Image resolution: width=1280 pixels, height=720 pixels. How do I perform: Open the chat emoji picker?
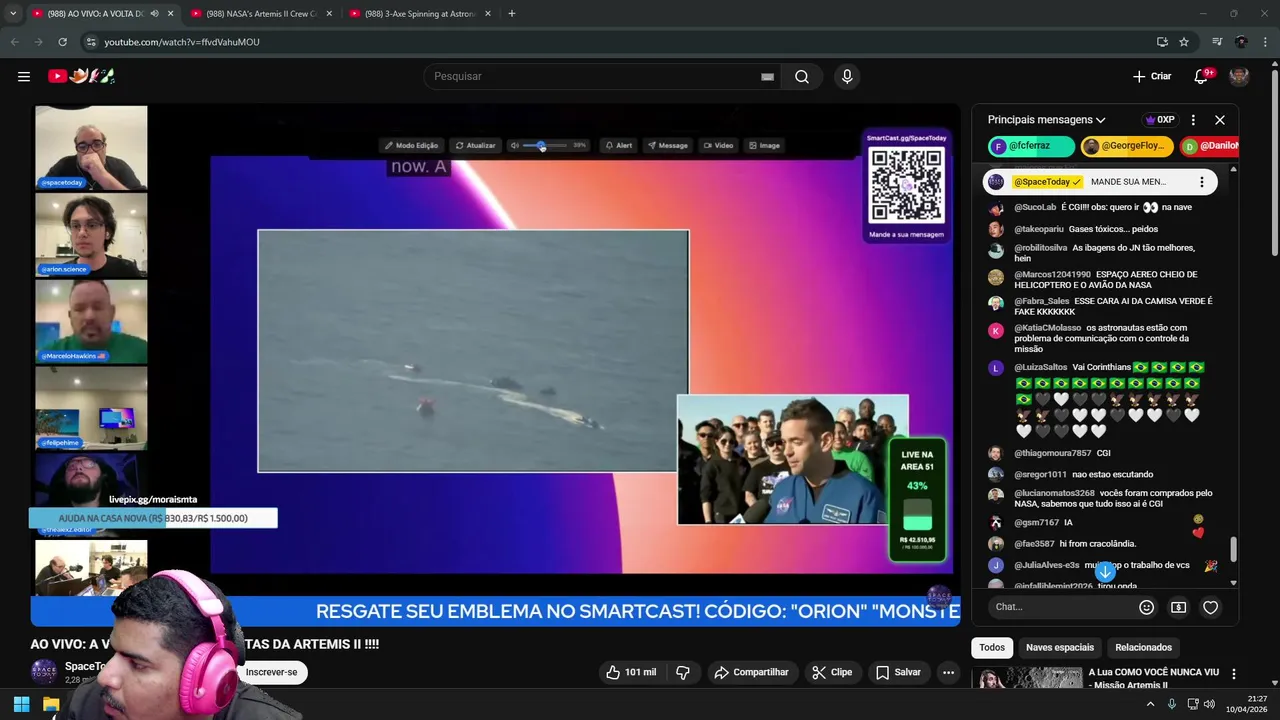(1147, 607)
